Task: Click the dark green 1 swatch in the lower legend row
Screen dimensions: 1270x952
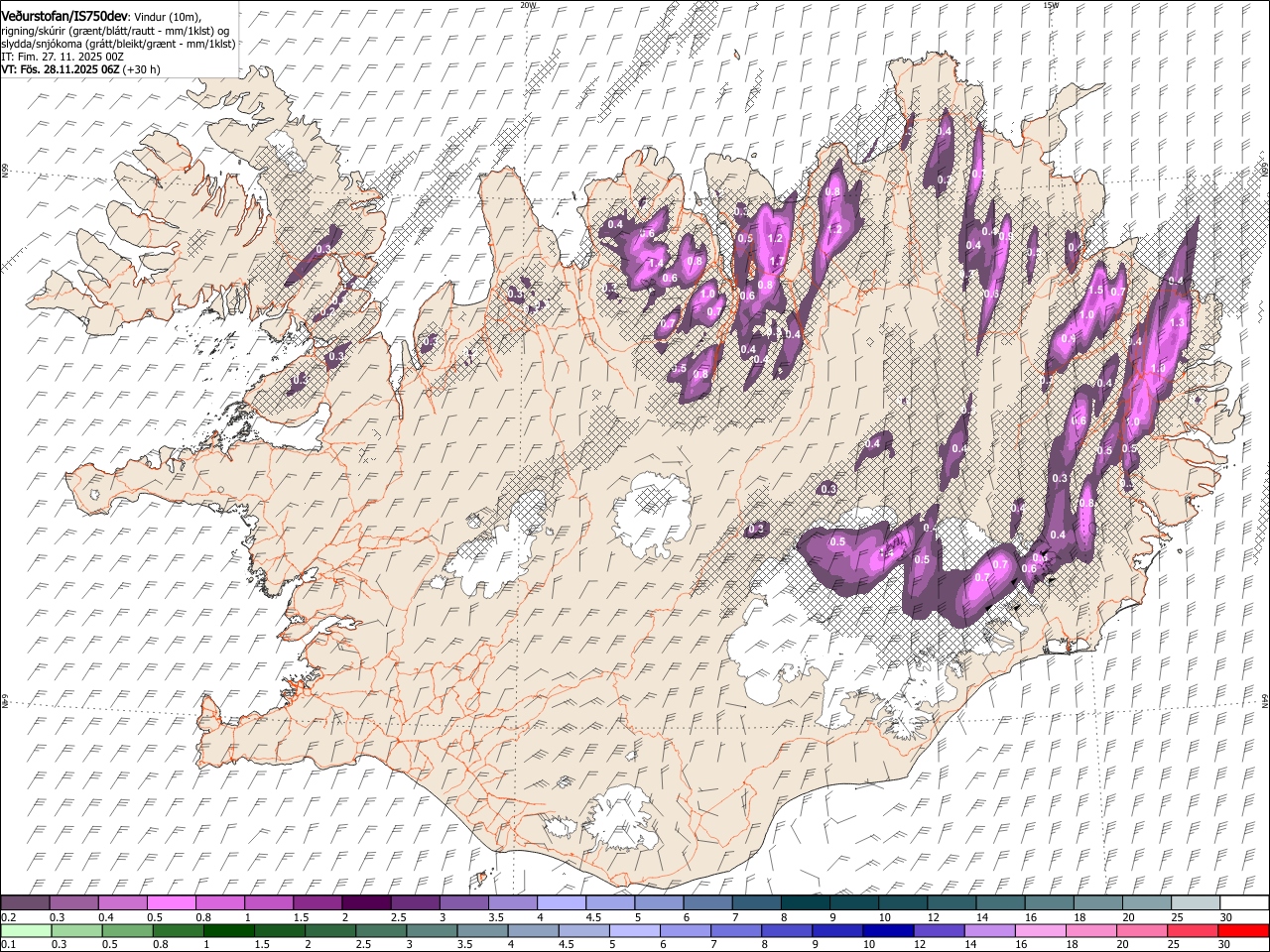Action: (x=229, y=931)
